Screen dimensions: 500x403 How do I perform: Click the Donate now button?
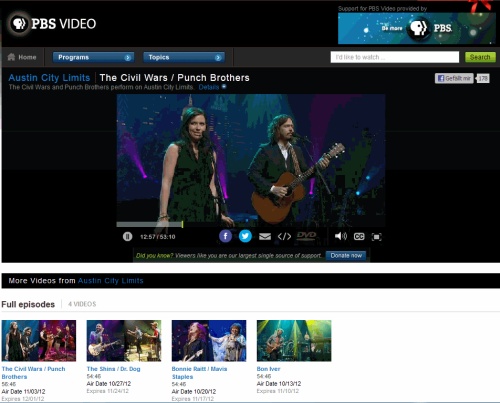tap(346, 256)
